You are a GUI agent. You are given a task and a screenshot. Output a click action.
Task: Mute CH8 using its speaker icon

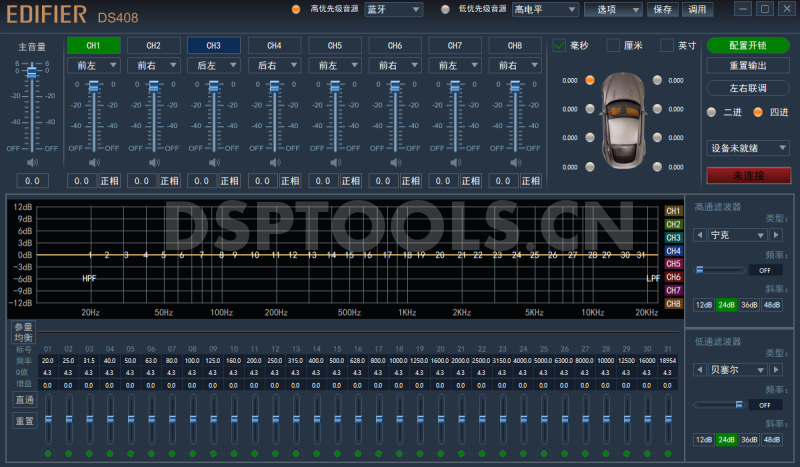pos(515,162)
